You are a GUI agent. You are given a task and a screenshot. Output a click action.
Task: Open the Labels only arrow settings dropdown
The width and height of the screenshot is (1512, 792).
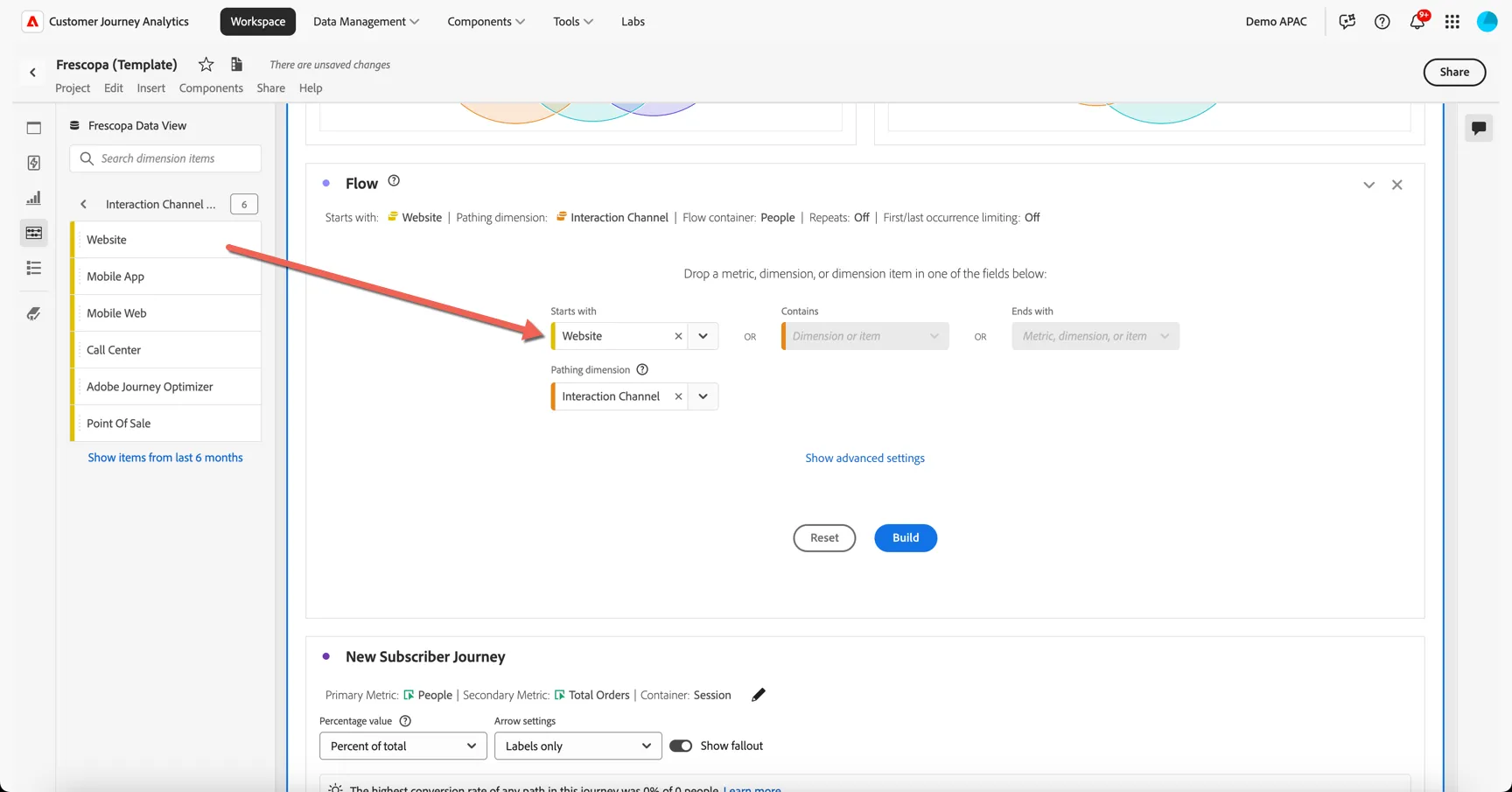pyautogui.click(x=578, y=746)
